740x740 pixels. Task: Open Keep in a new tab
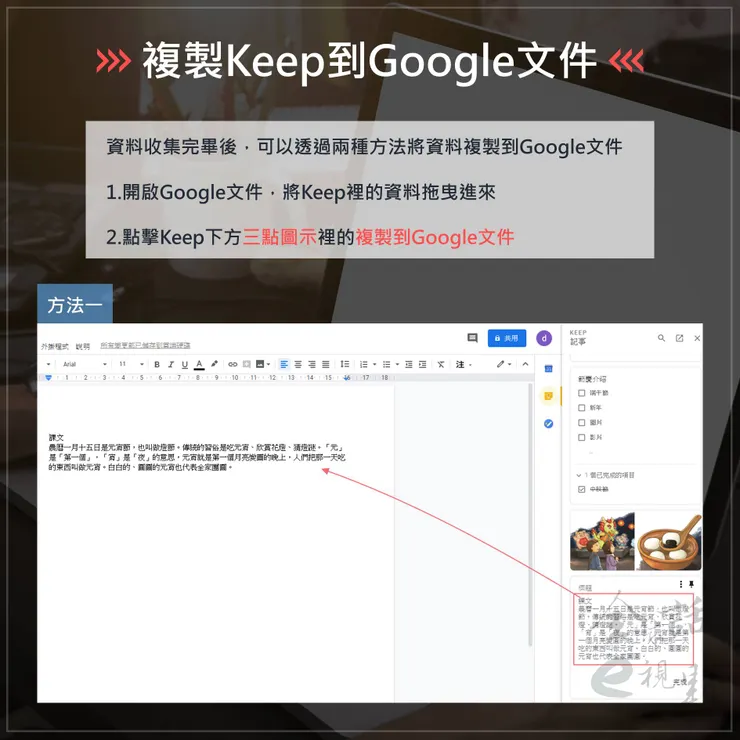click(x=680, y=338)
